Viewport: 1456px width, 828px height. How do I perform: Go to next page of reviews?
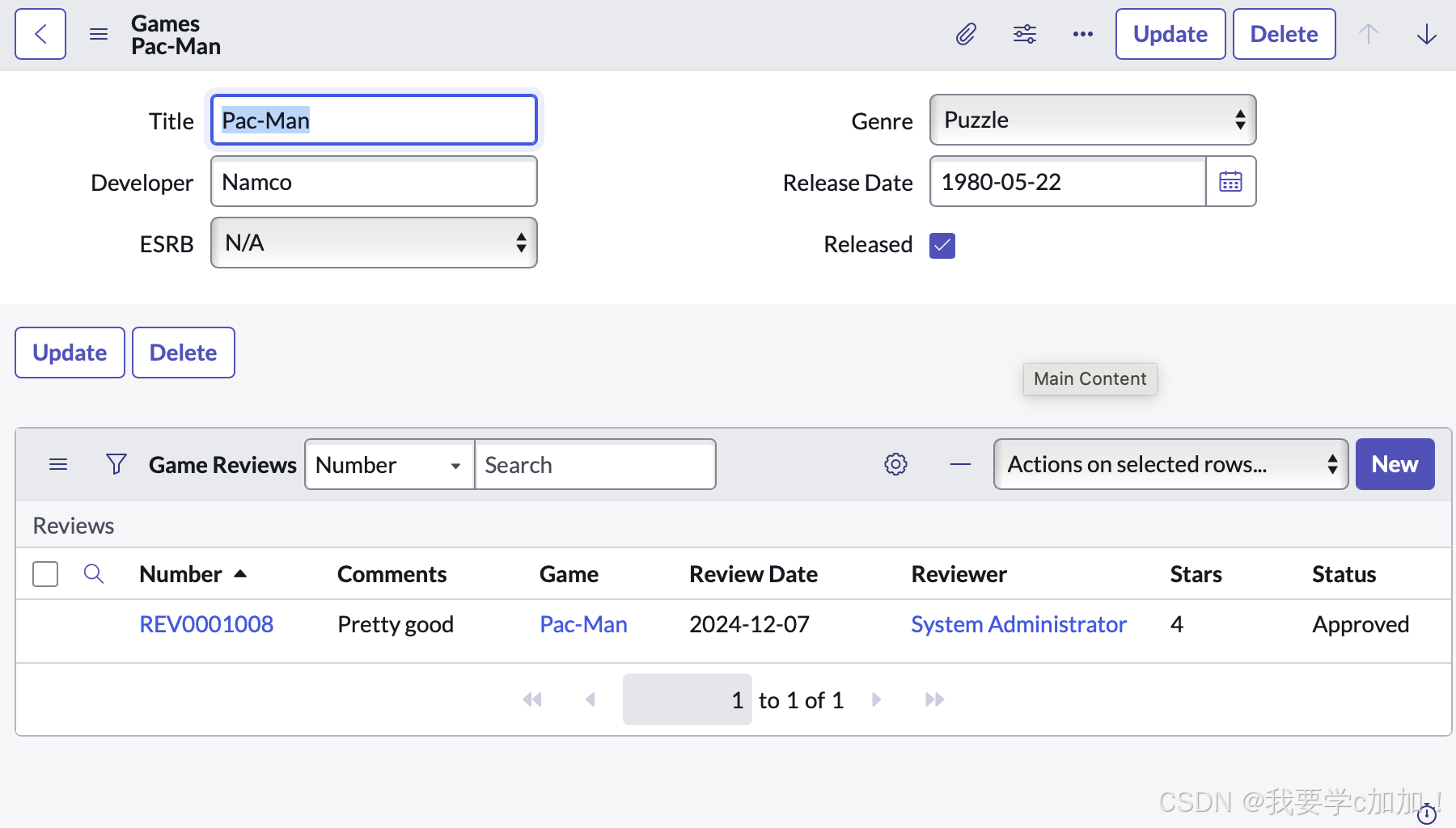877,699
